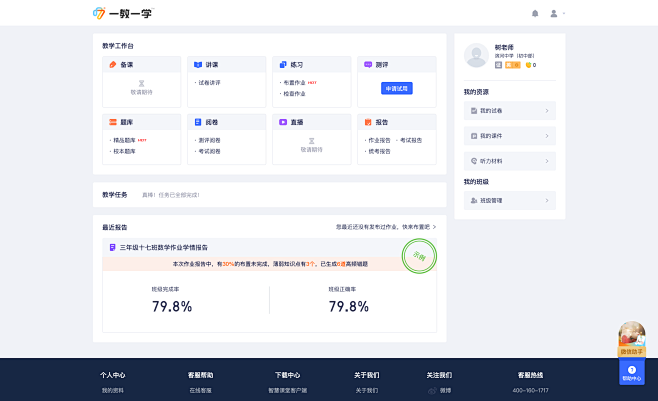This screenshot has width=658, height=401.
Task: Open the blue 帮助中心 floating button
Action: [632, 372]
